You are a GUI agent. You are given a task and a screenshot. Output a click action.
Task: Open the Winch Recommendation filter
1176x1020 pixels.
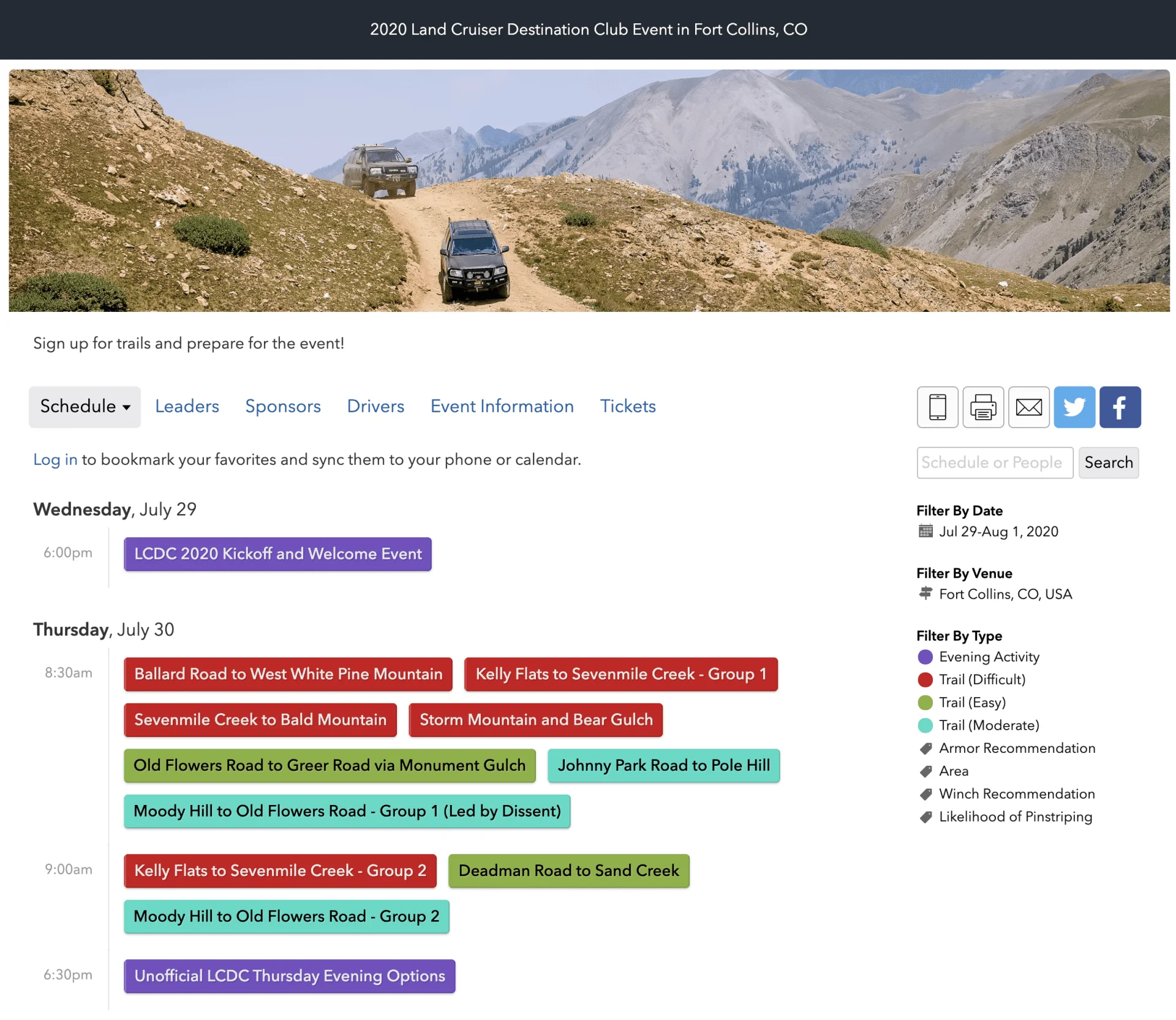tap(1017, 794)
